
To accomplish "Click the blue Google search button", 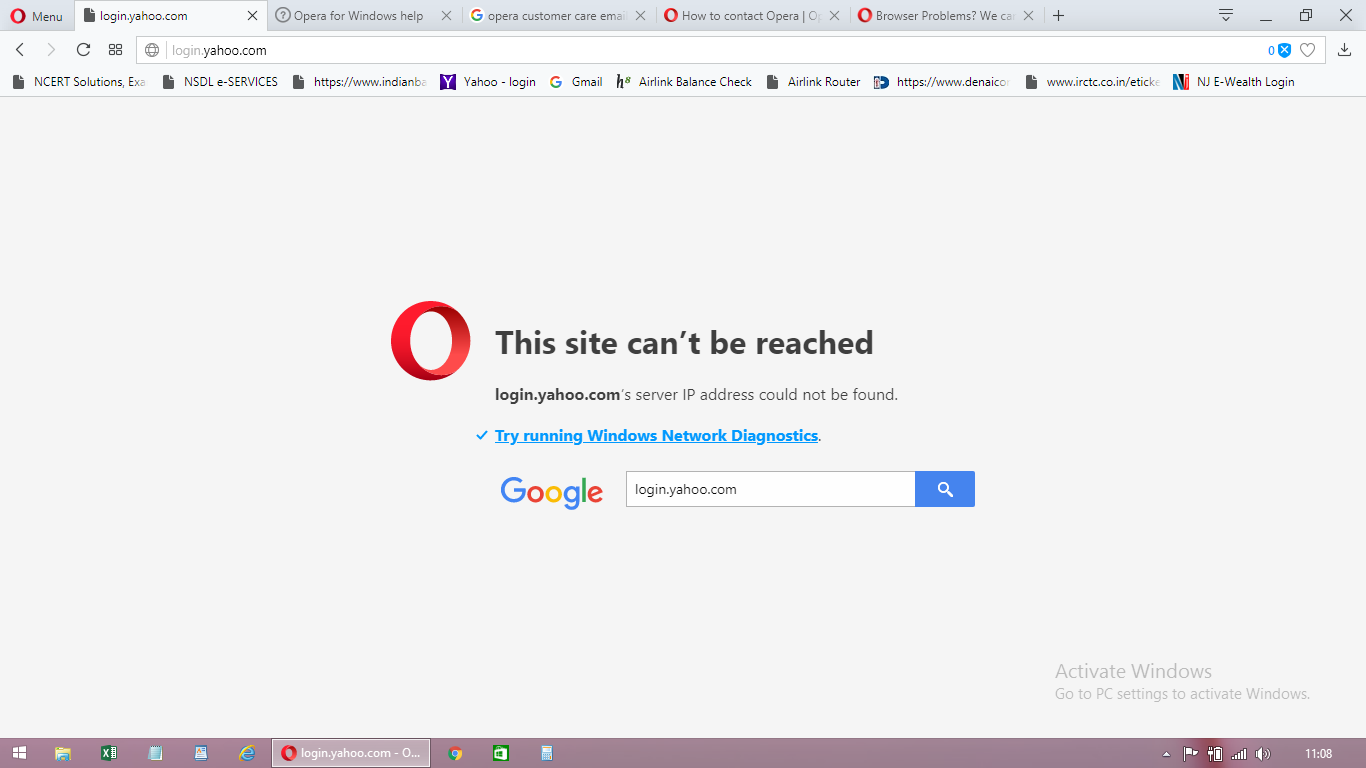I will point(944,489).
